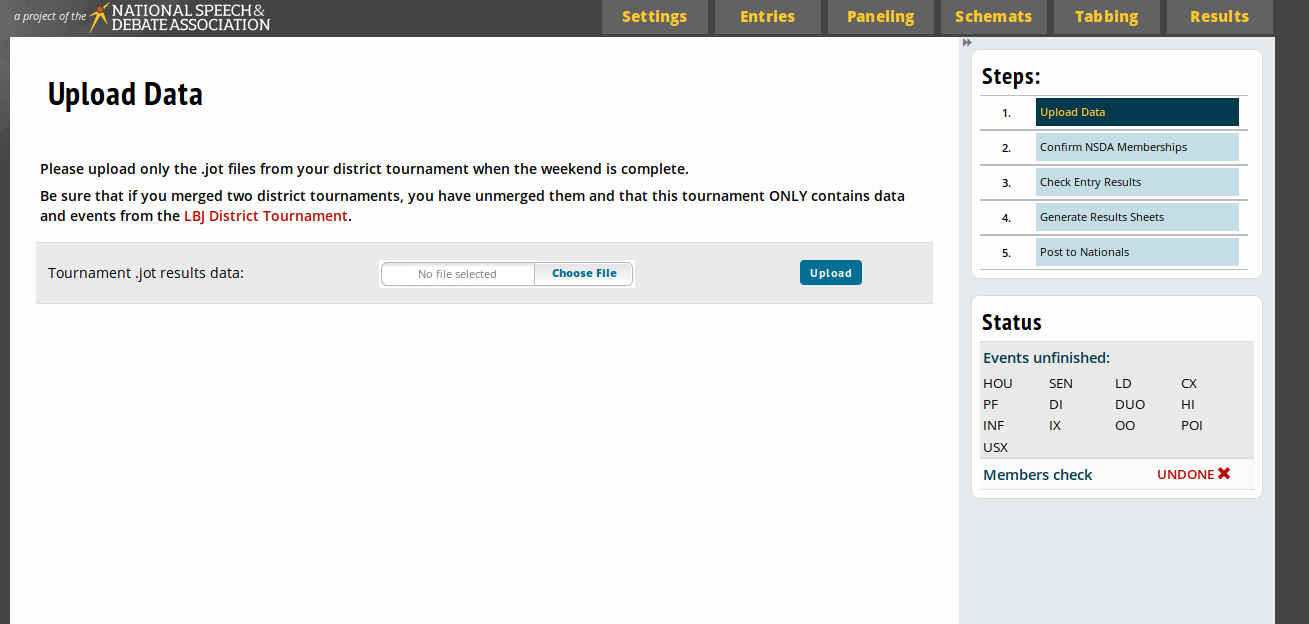Screen dimensions: 1309x624
Task: Go to Confirm NSDA Memberships step
Action: click(x=1136, y=147)
